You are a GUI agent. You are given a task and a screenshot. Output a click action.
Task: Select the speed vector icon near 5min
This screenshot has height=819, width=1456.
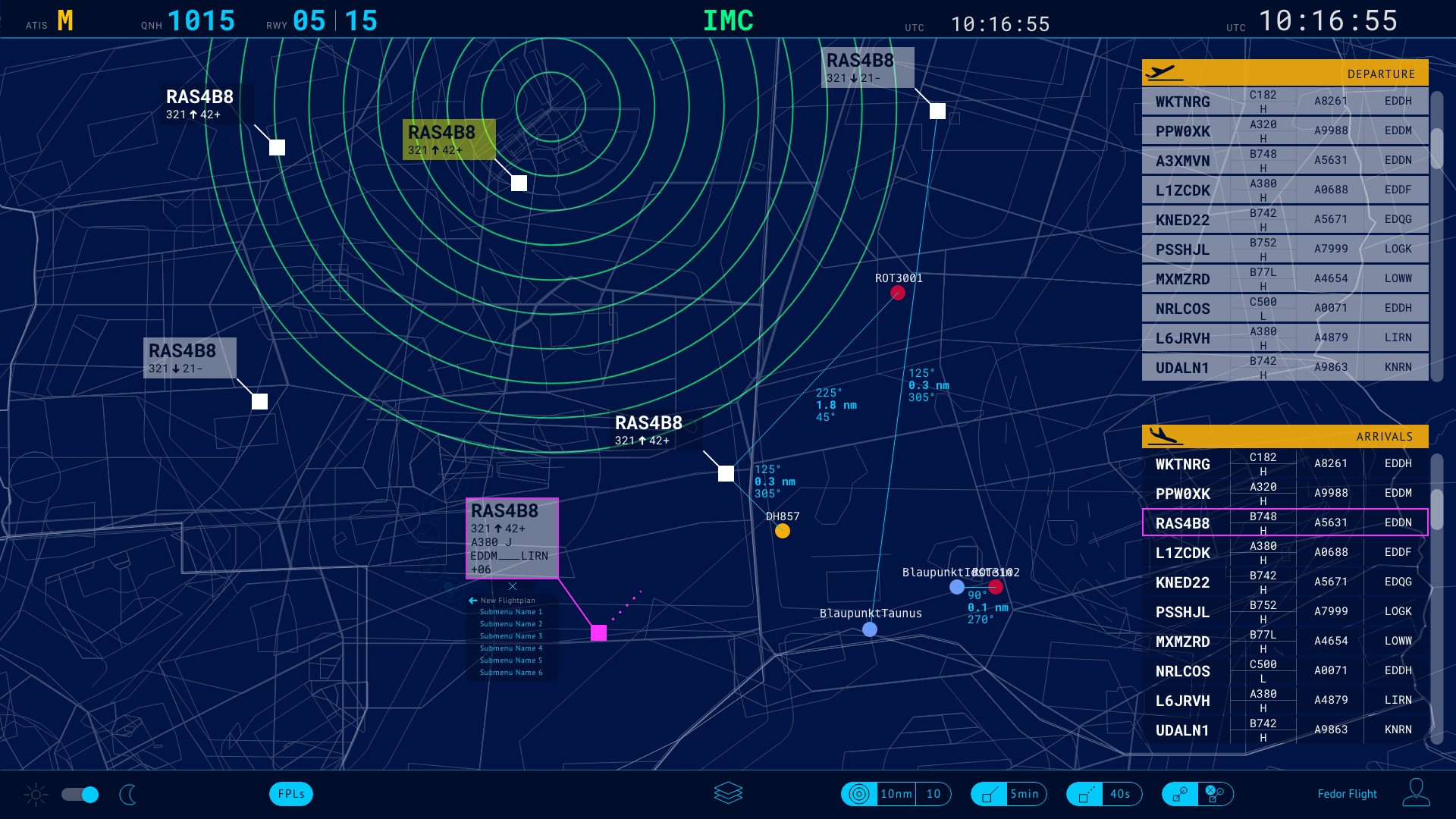(989, 794)
